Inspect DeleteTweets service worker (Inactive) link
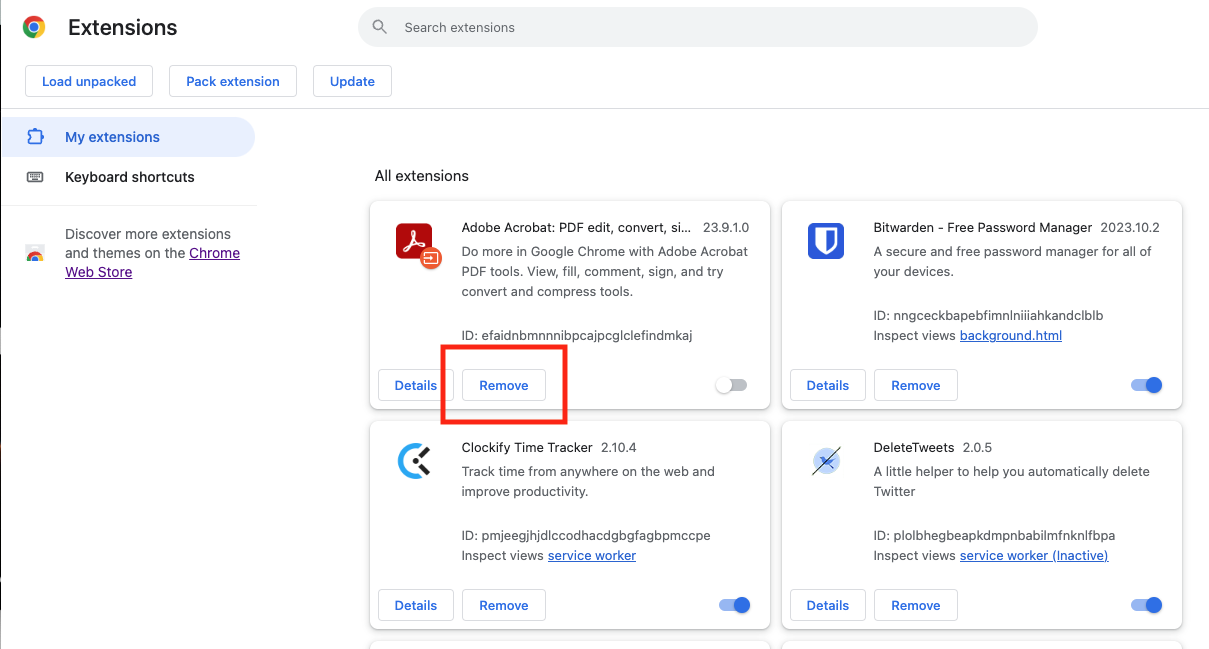The height and width of the screenshot is (649, 1209). click(1034, 555)
